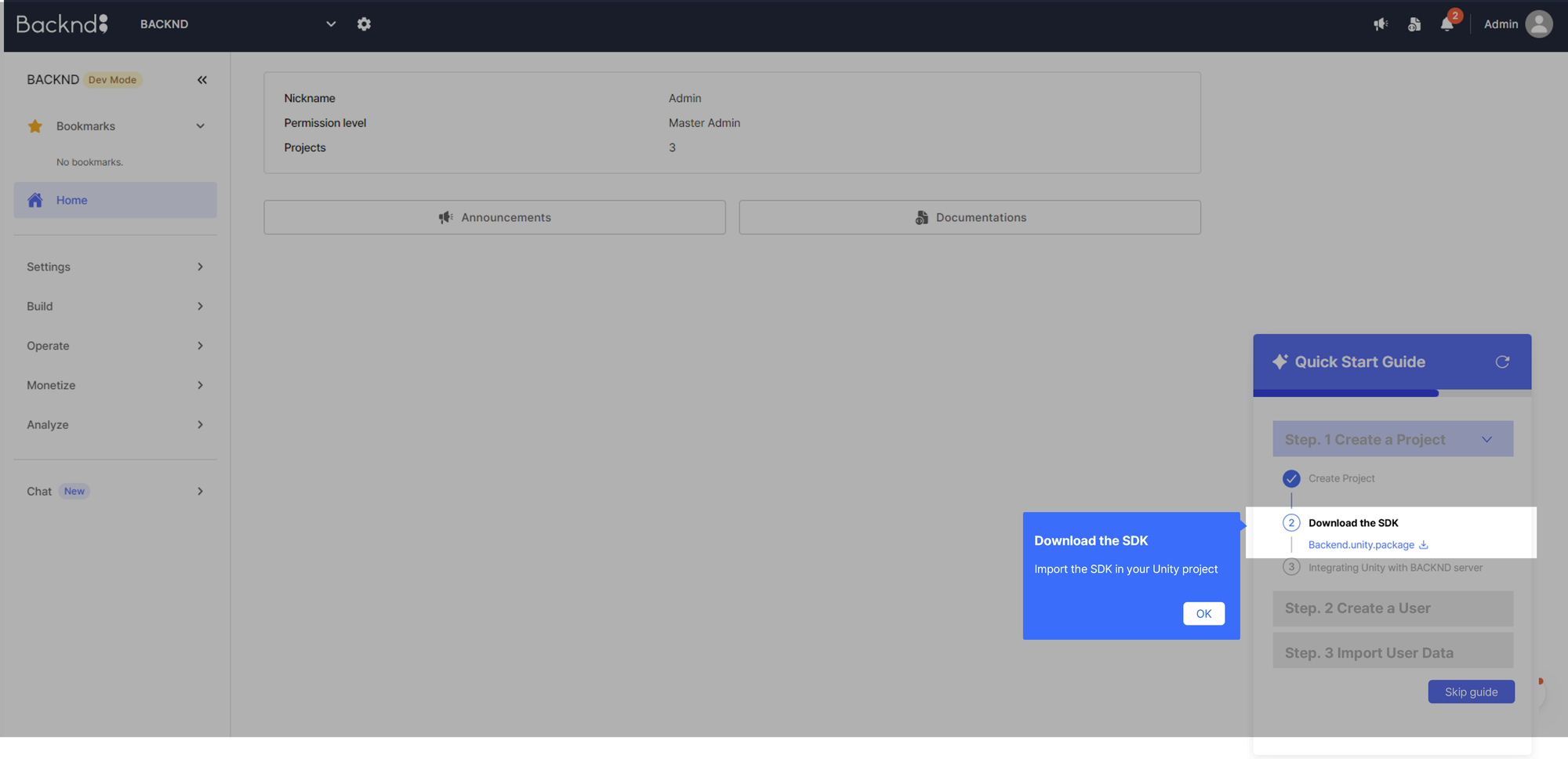Expand the Build menu
The image size is (1568, 759).
tap(114, 307)
